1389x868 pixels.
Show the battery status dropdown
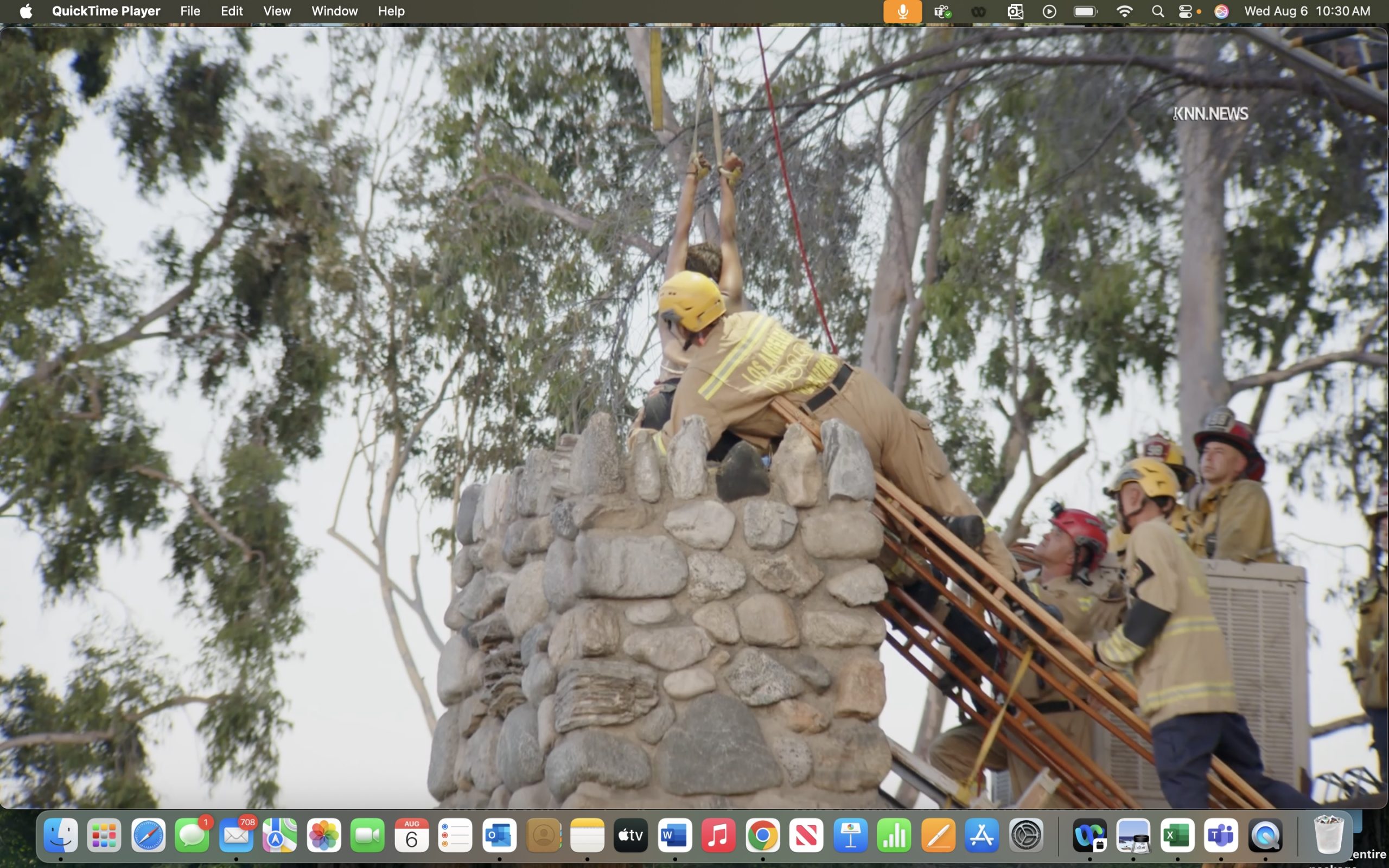click(1085, 11)
